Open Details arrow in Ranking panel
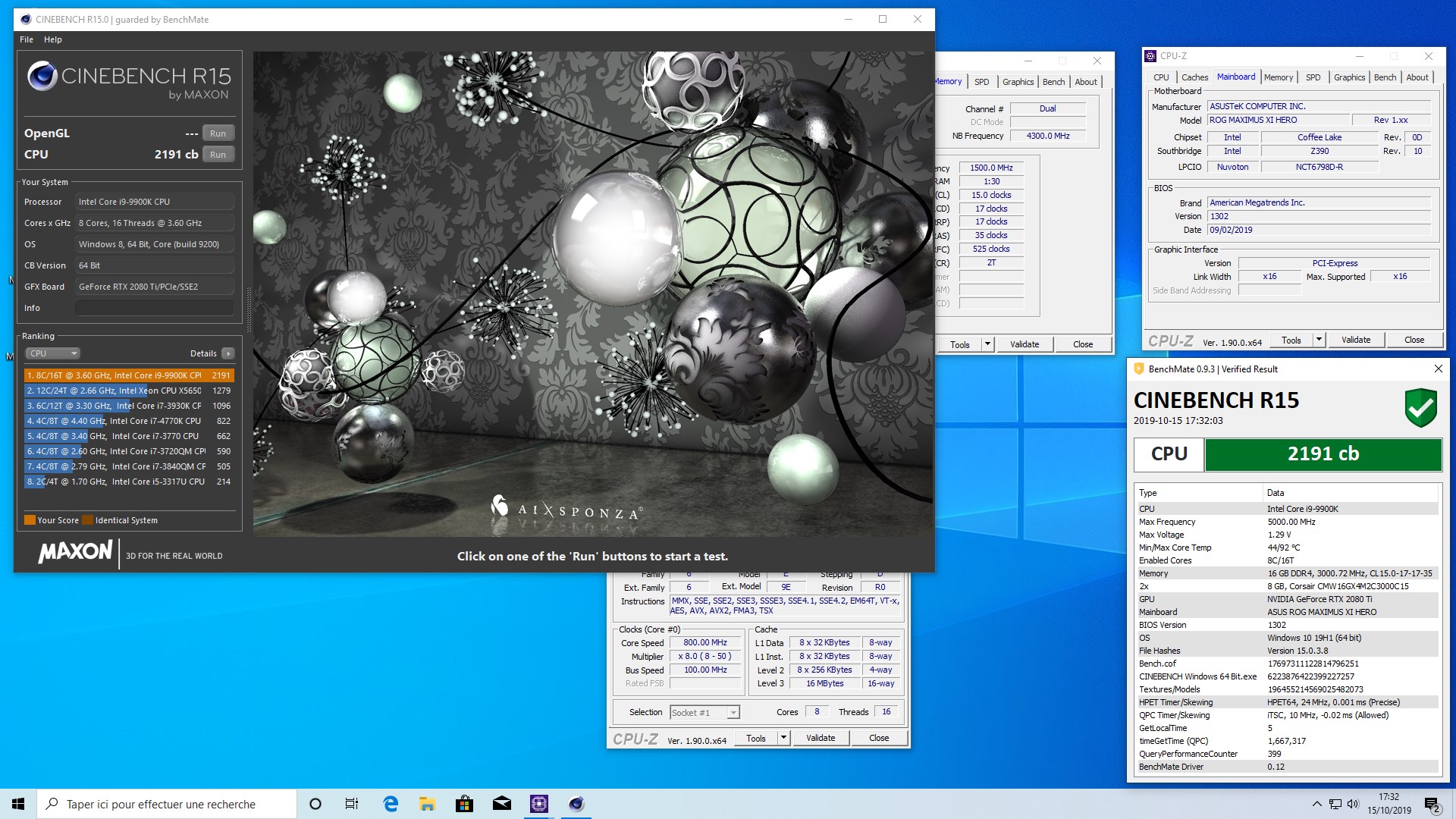The height and width of the screenshot is (819, 1456). (227, 353)
